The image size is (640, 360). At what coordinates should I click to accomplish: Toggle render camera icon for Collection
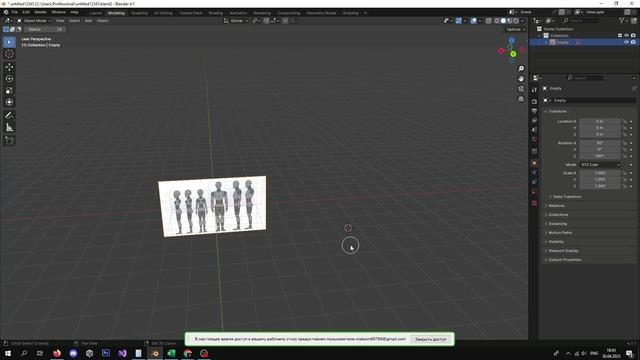(633, 36)
